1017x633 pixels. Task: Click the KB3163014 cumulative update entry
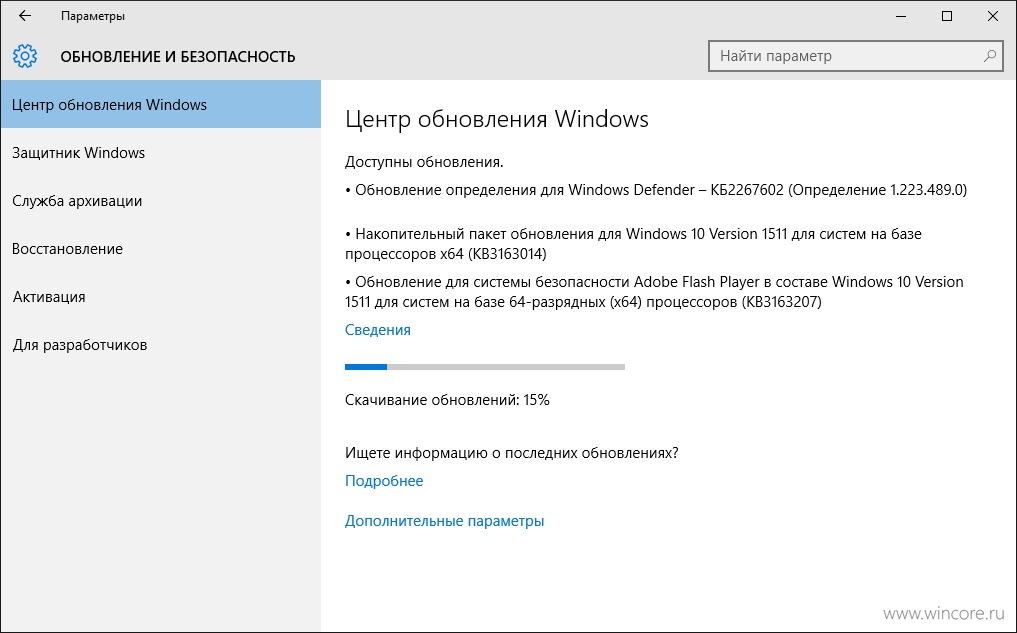coord(633,244)
